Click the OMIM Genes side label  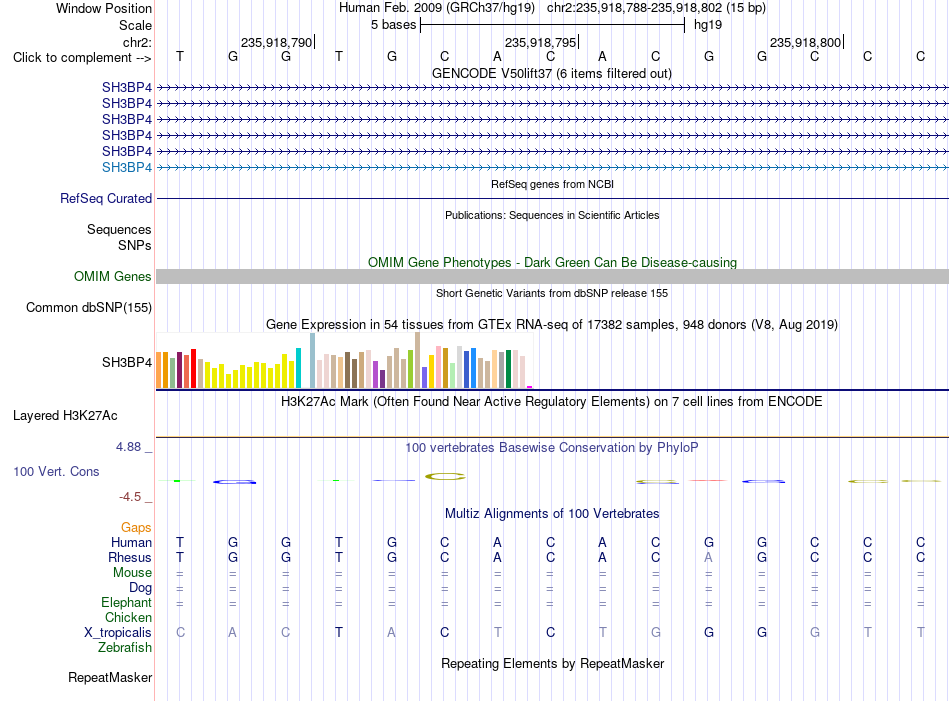point(112,276)
